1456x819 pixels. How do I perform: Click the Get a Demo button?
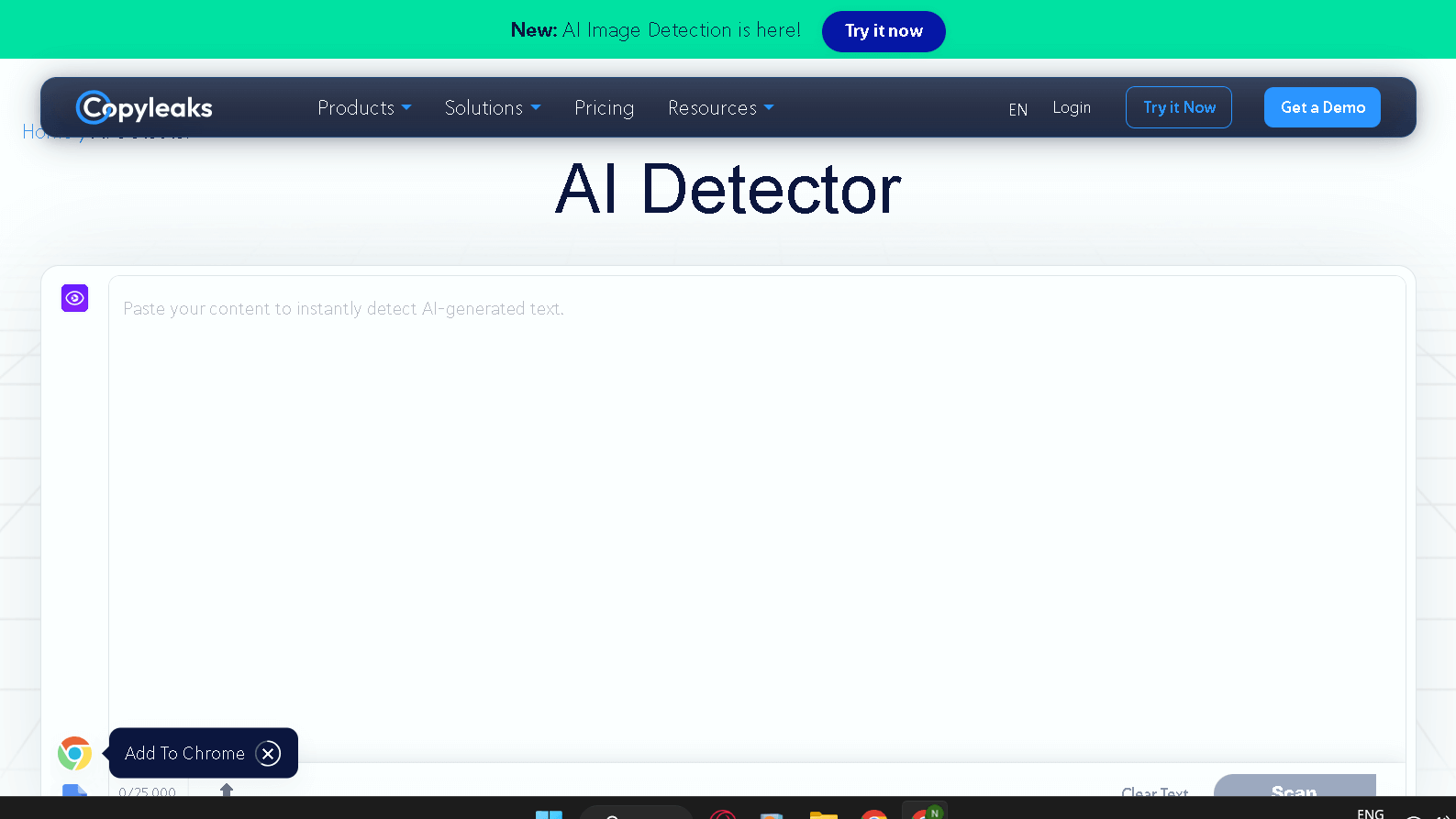1322,107
